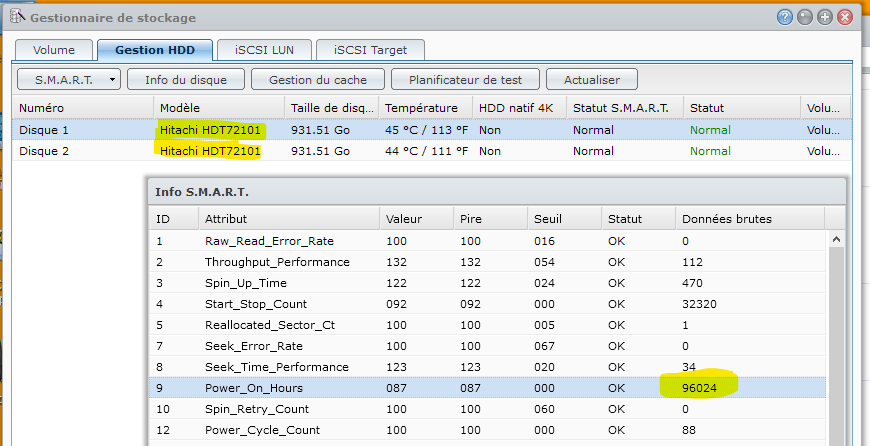This screenshot has height=446, width=870.
Task: Close the Gestionnaire de stockage window
Action: coord(844,18)
